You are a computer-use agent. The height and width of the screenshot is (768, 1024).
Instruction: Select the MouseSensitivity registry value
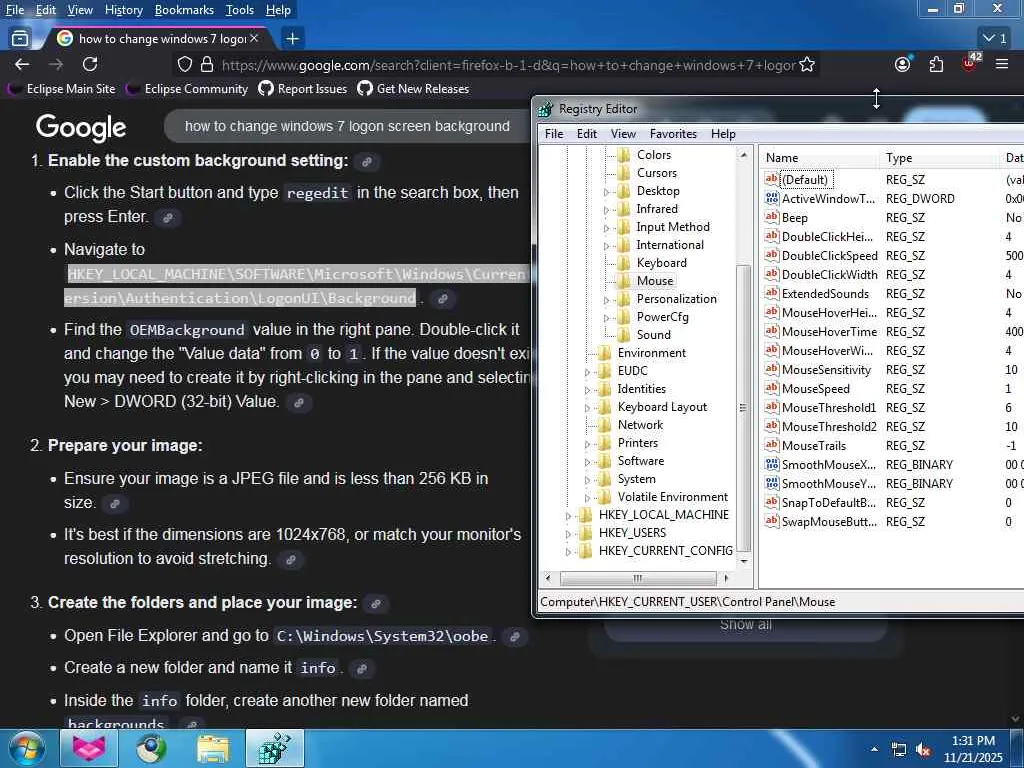tap(826, 370)
